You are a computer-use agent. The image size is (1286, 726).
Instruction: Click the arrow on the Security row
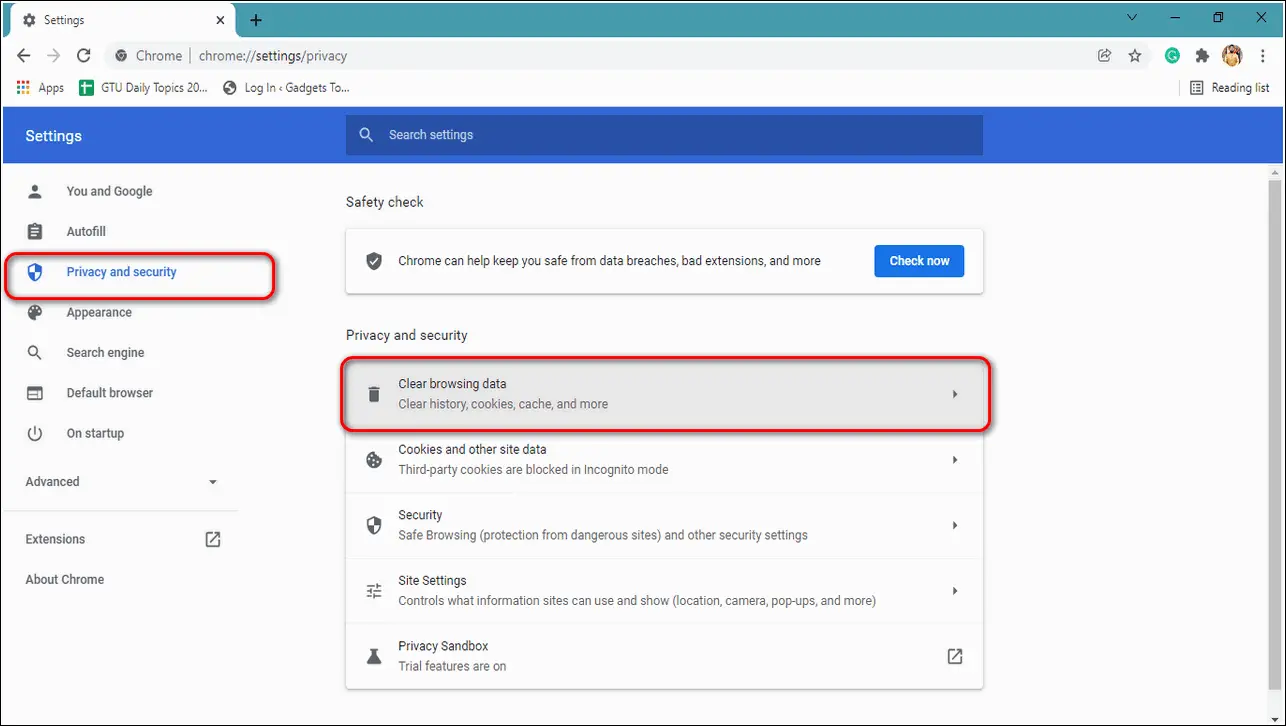tap(955, 525)
